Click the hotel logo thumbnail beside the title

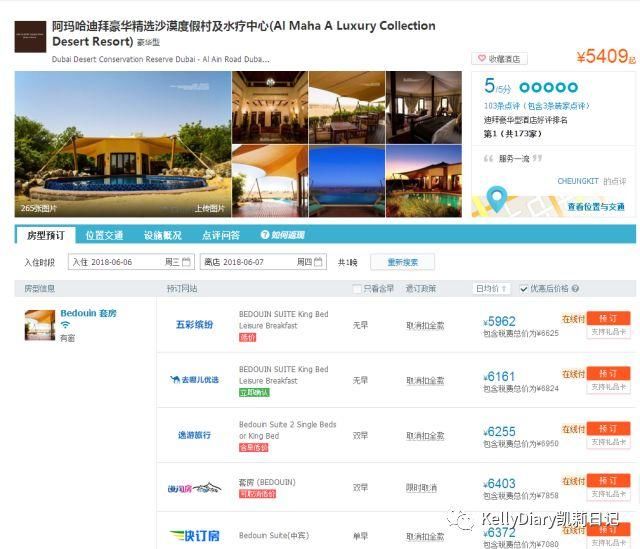(x=30, y=37)
